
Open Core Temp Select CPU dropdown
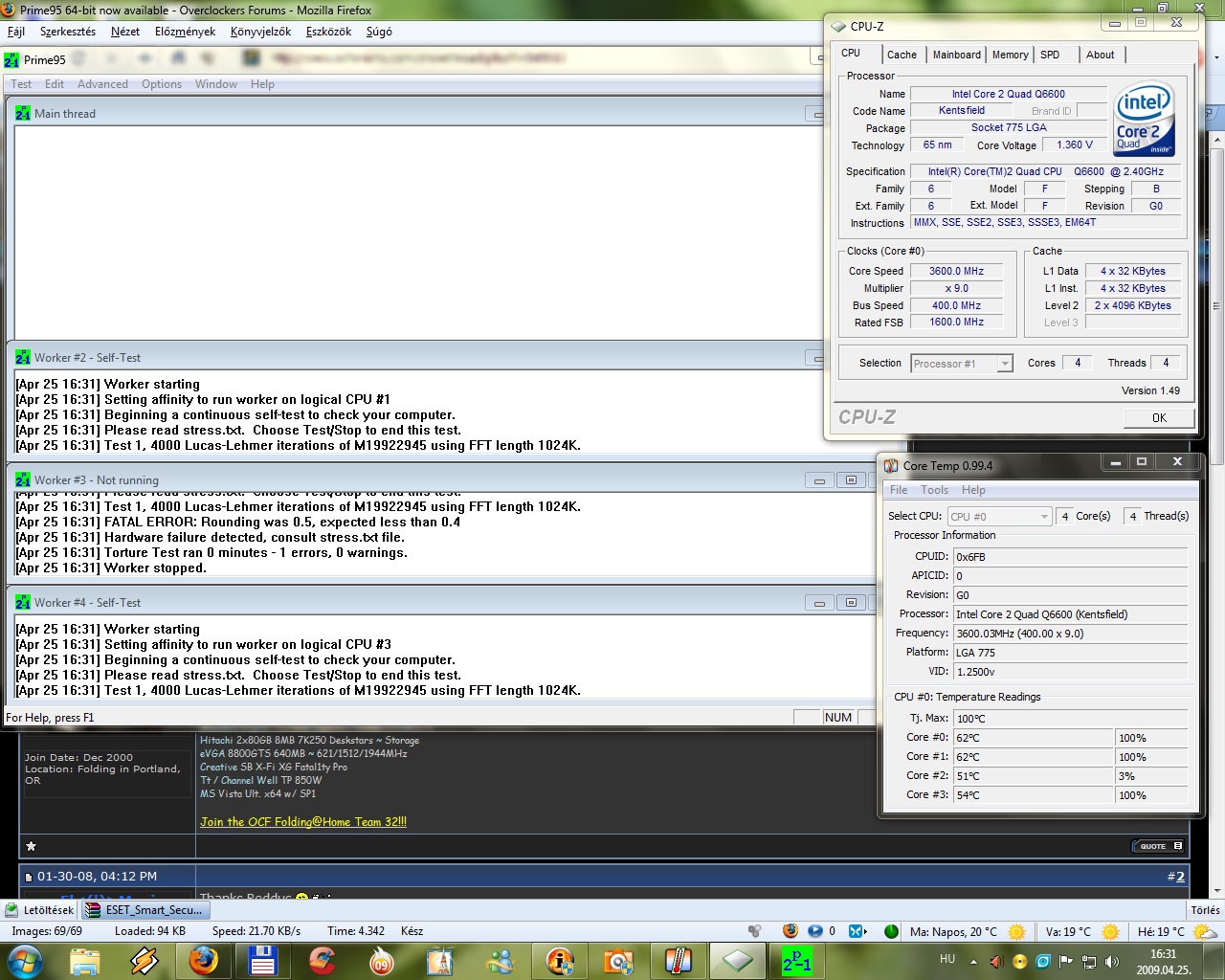(x=1000, y=517)
